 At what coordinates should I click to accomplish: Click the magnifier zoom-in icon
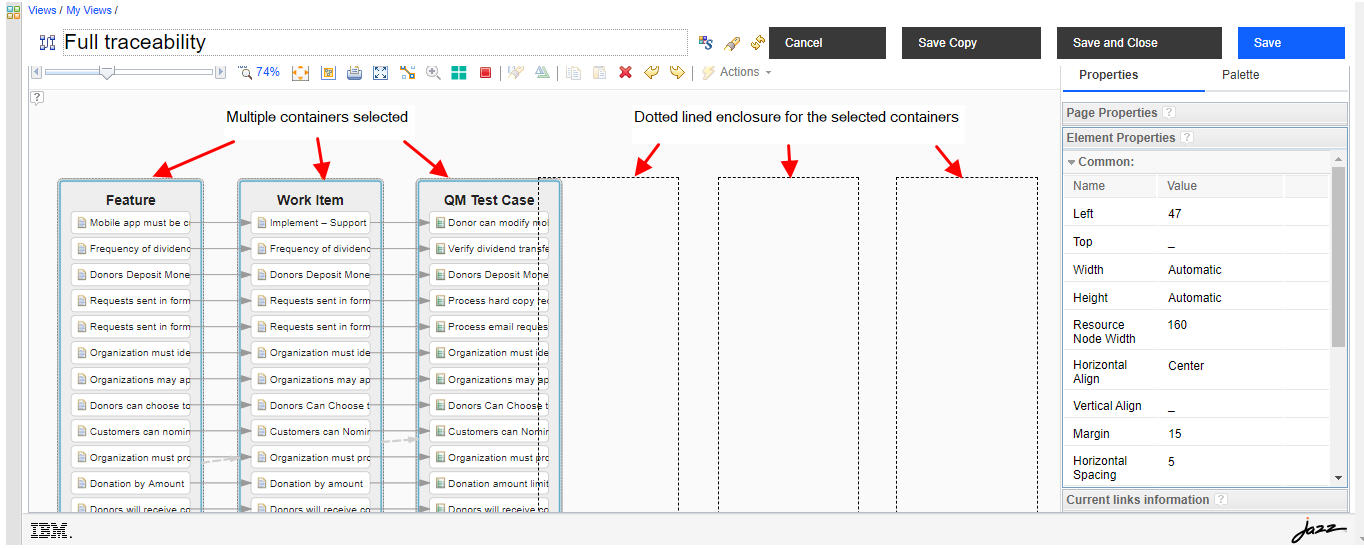pyautogui.click(x=433, y=72)
